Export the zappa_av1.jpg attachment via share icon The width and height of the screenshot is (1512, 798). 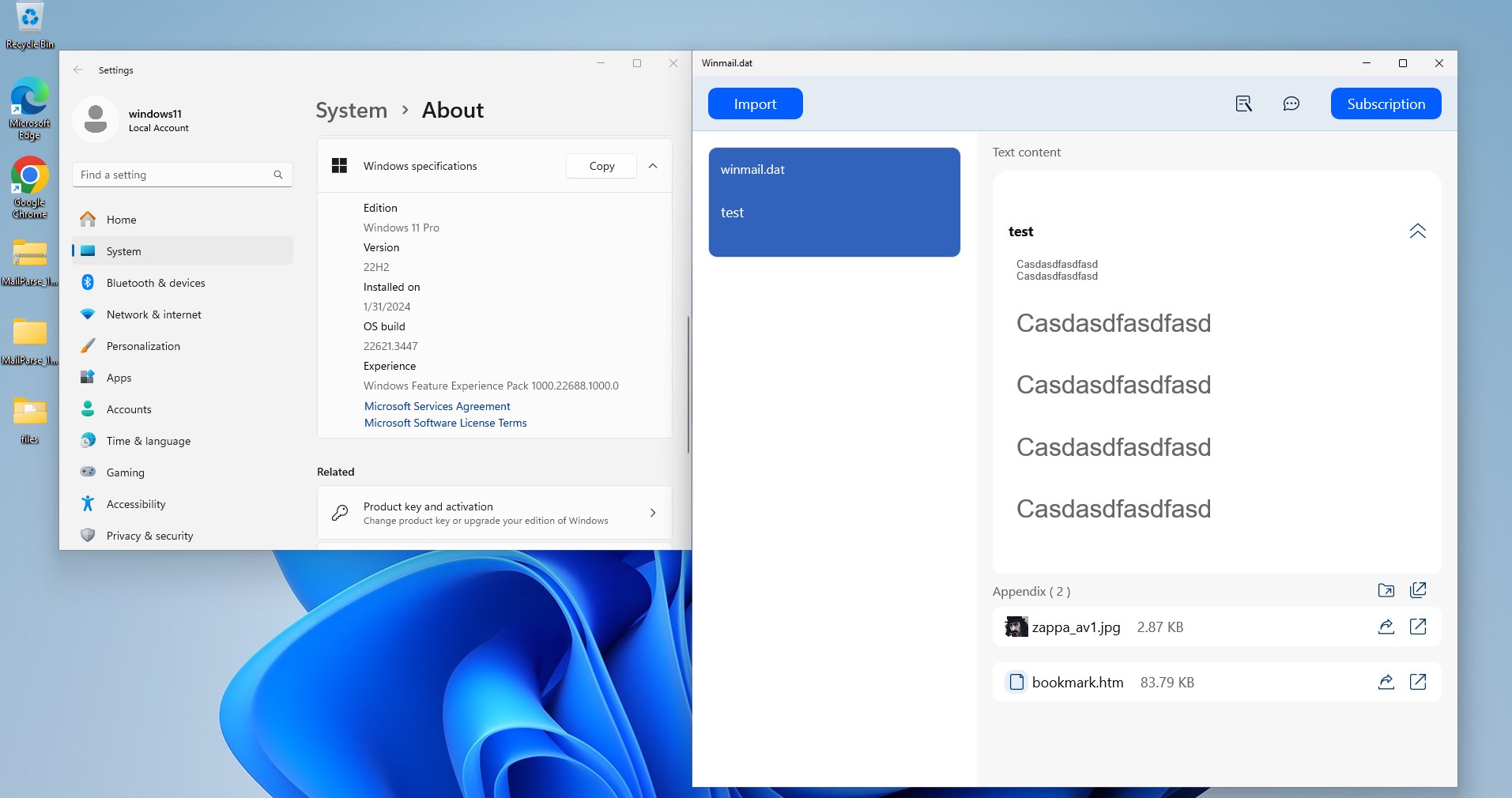pos(1386,627)
